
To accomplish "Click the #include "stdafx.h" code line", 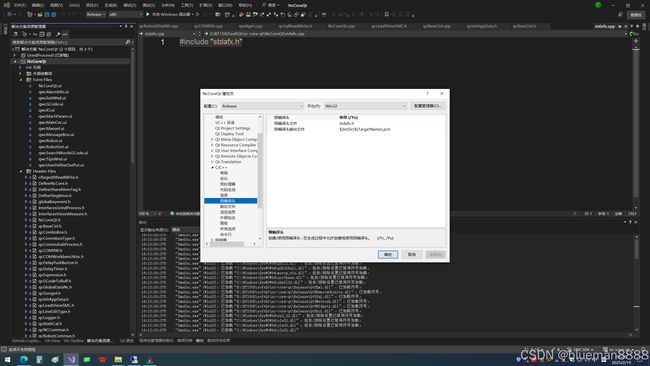I will (x=211, y=42).
